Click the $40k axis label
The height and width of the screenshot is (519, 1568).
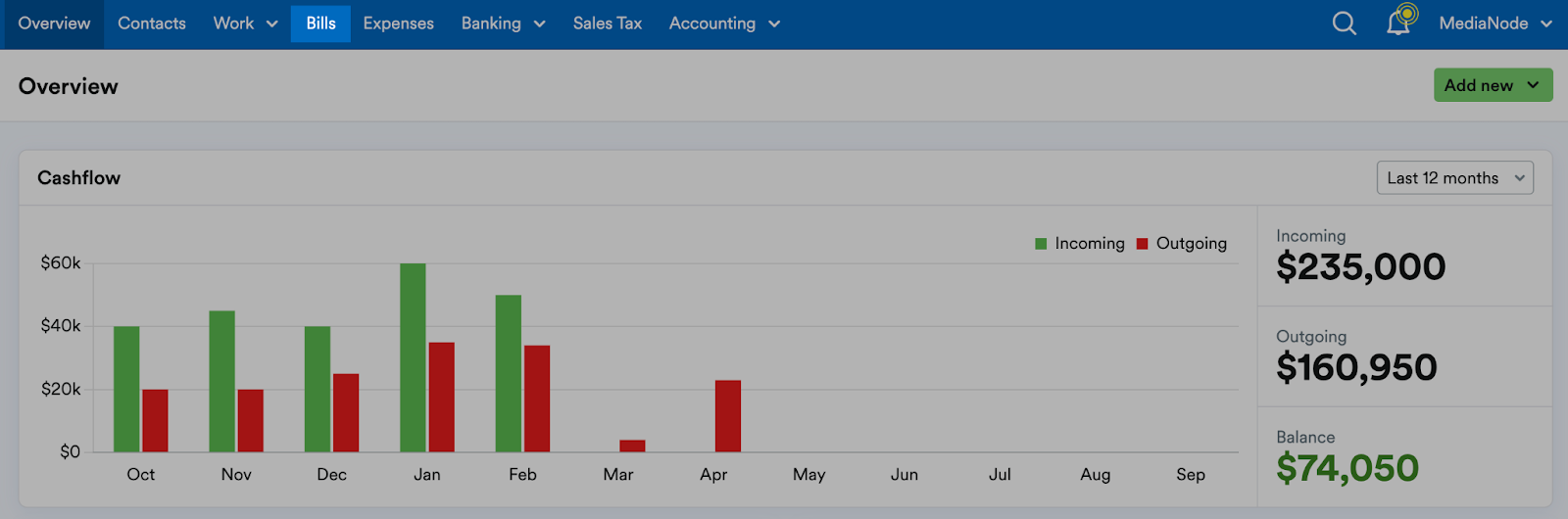tap(61, 326)
